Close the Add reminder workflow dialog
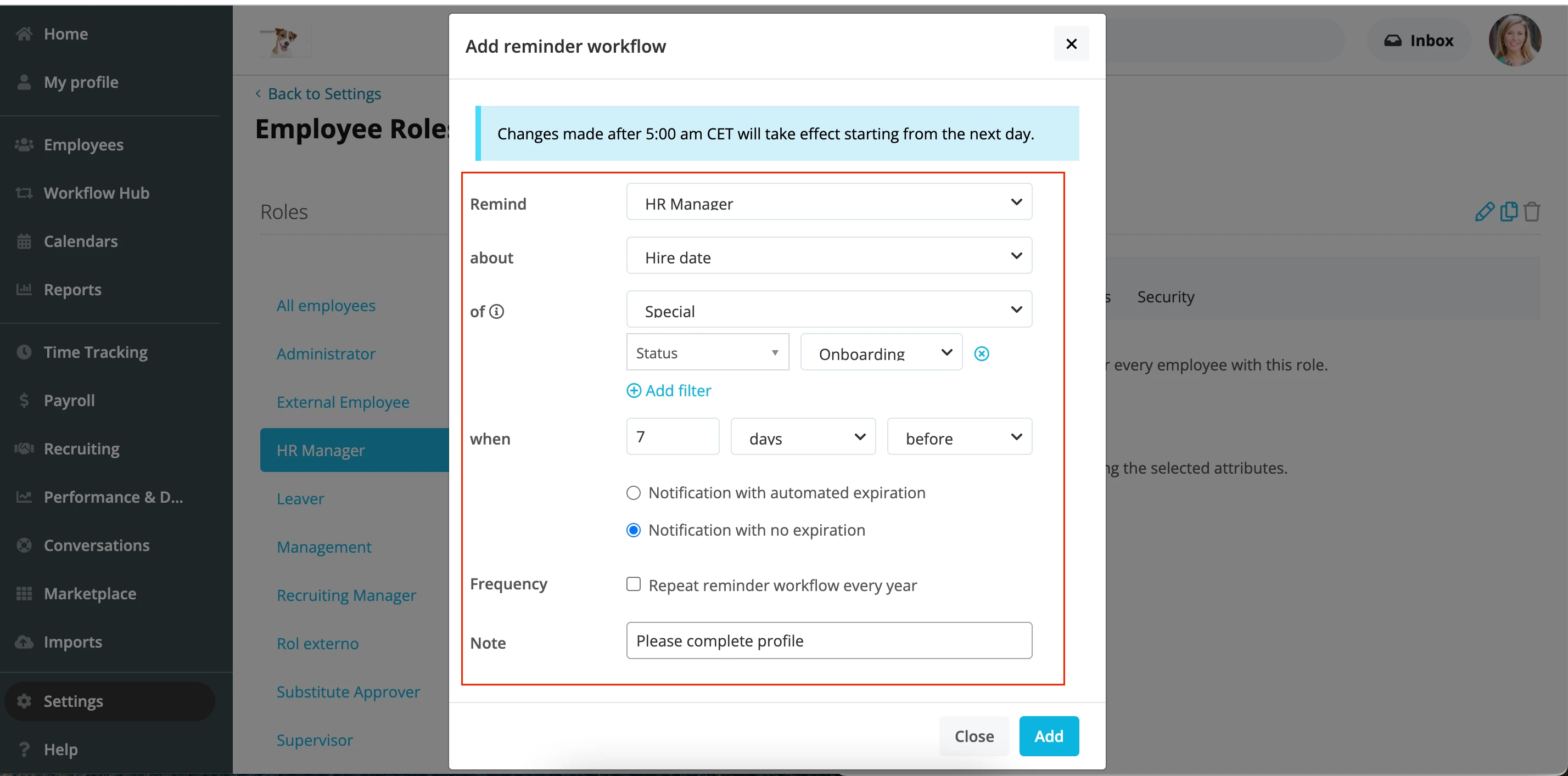This screenshot has height=776, width=1568. point(1071,44)
